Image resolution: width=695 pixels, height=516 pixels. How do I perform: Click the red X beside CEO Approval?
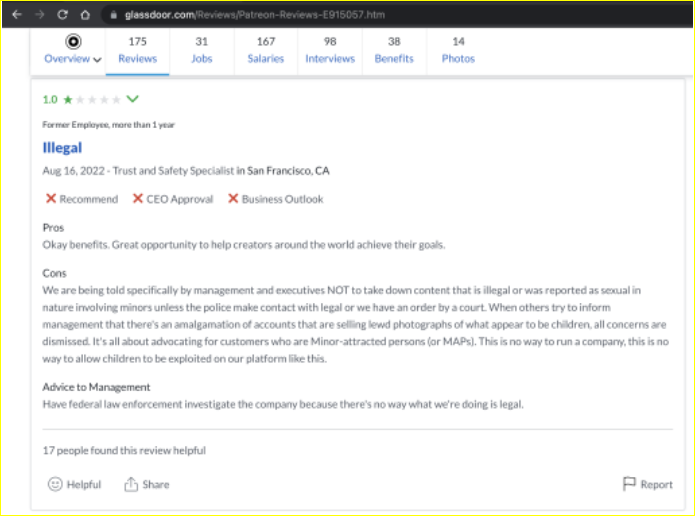tap(138, 199)
